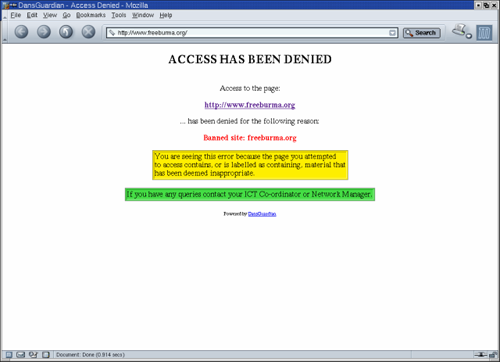This screenshot has width=500, height=362.
Task: Open the Help menu
Action: 166,15
